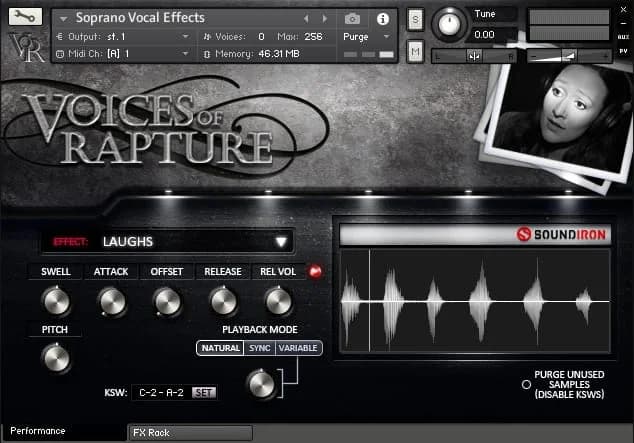Switch to the FX Rack tab
This screenshot has width=634, height=443.
190,433
